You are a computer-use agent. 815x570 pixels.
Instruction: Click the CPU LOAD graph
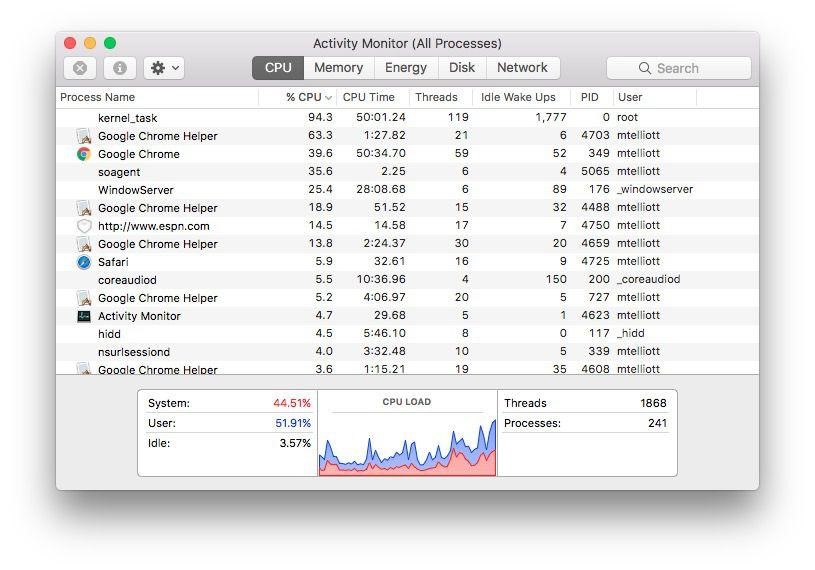[x=407, y=445]
